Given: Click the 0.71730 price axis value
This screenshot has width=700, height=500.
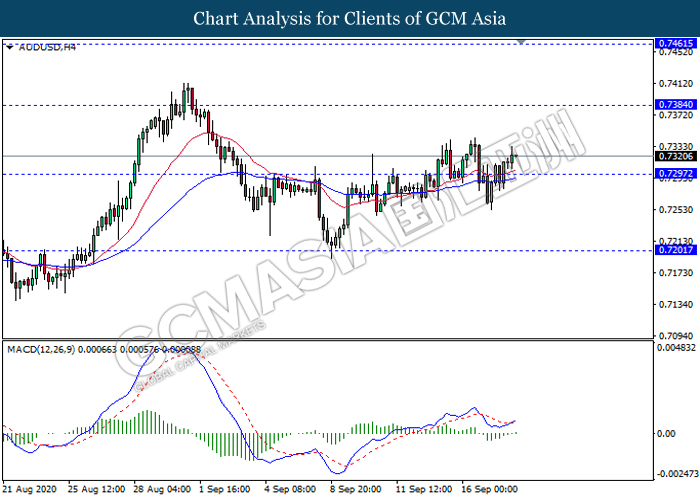Looking at the screenshot, I should click(676, 272).
